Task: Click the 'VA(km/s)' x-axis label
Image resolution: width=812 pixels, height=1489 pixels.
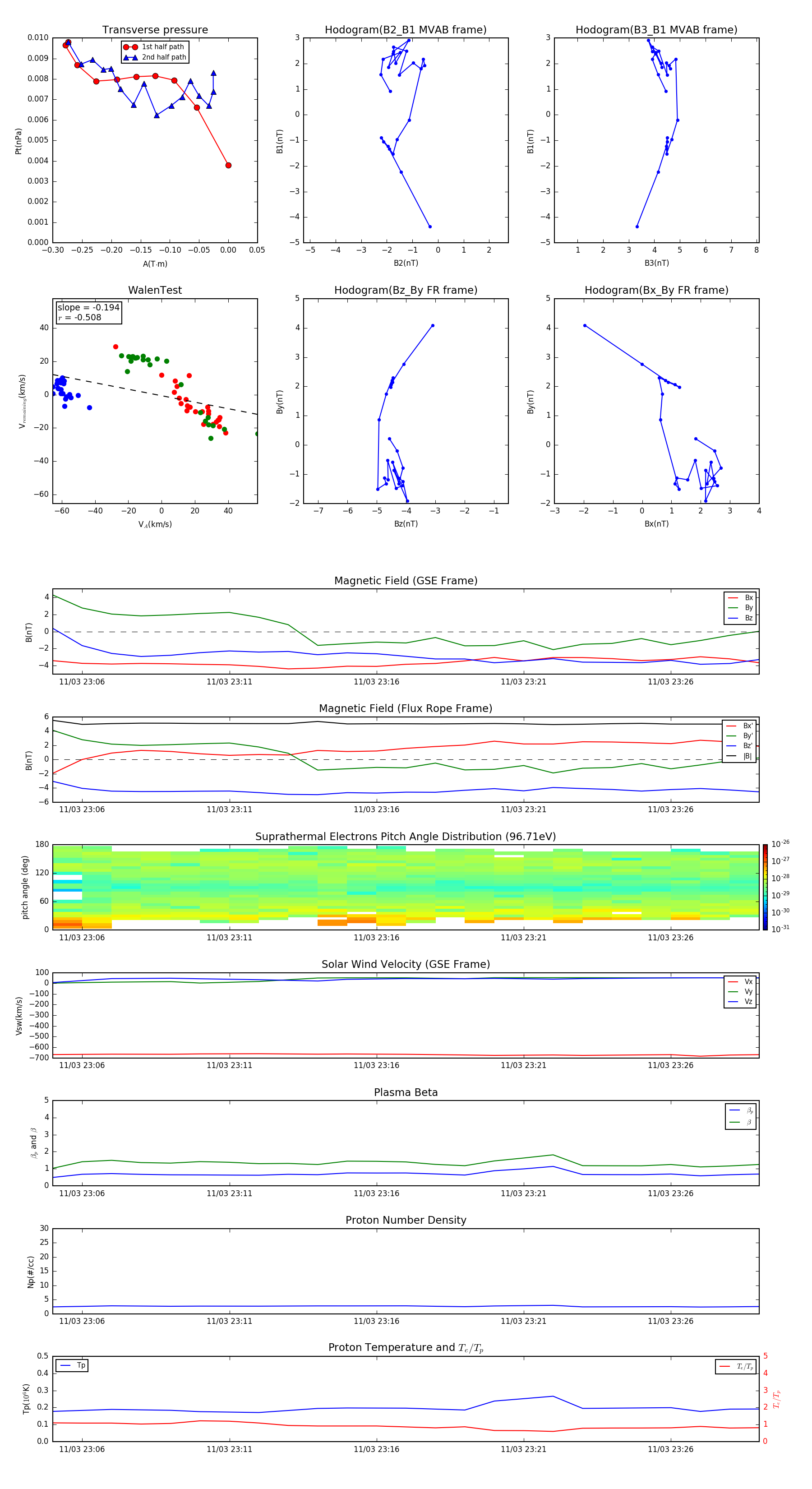Action: click(155, 525)
